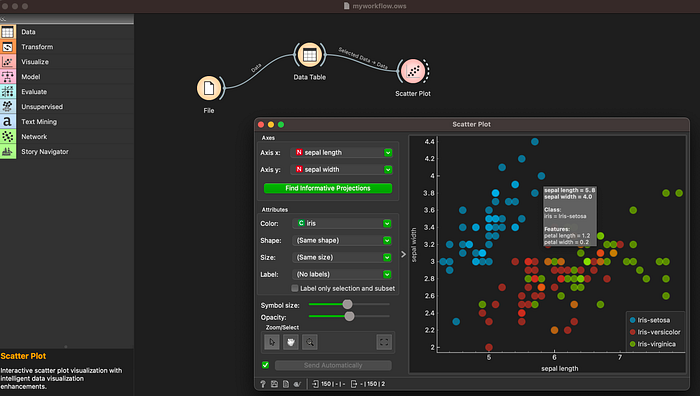Open the help question mark icon
700x396 pixels.
(x=262, y=384)
